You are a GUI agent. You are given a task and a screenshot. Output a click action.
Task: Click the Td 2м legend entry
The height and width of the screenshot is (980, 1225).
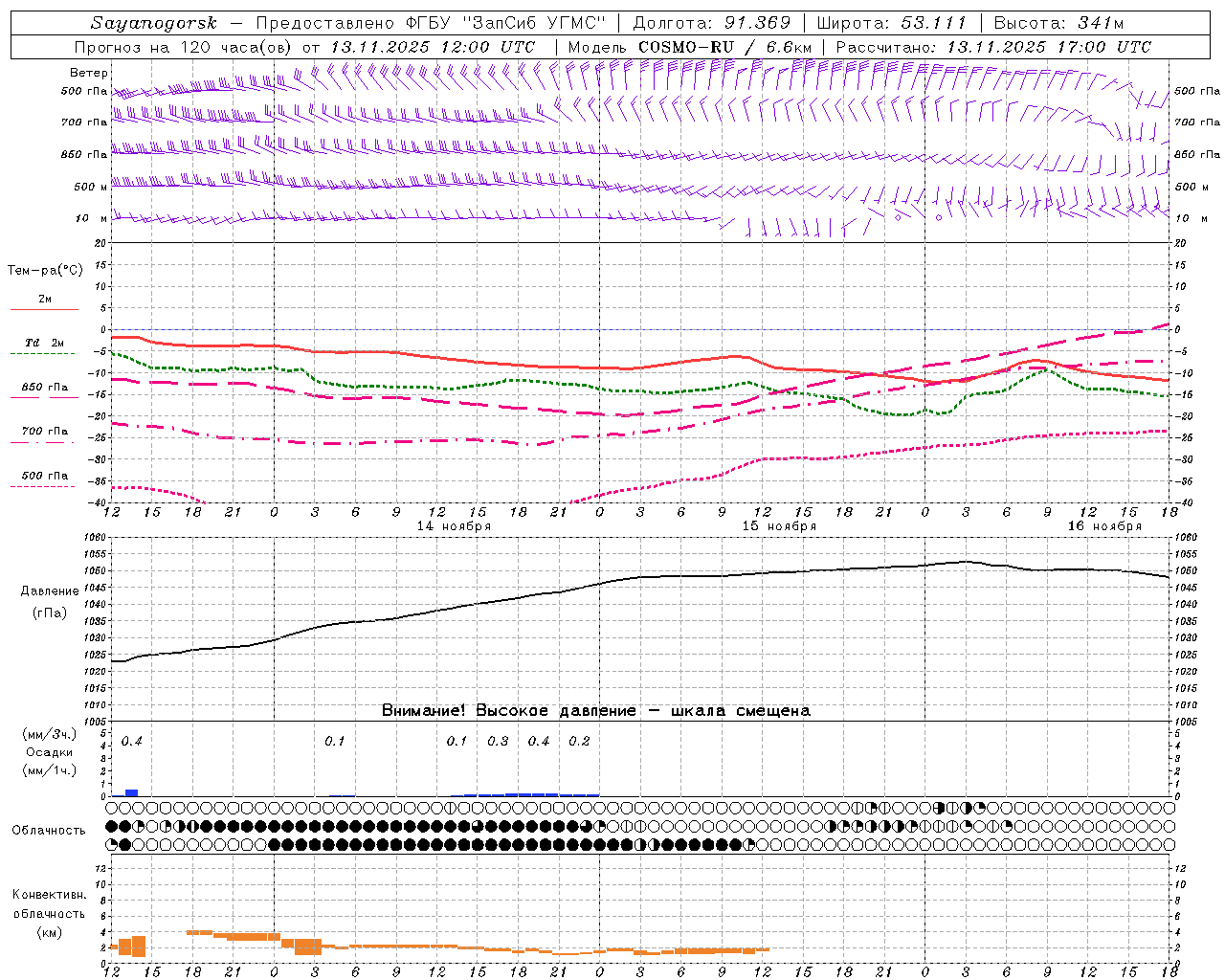pyautogui.click(x=44, y=342)
